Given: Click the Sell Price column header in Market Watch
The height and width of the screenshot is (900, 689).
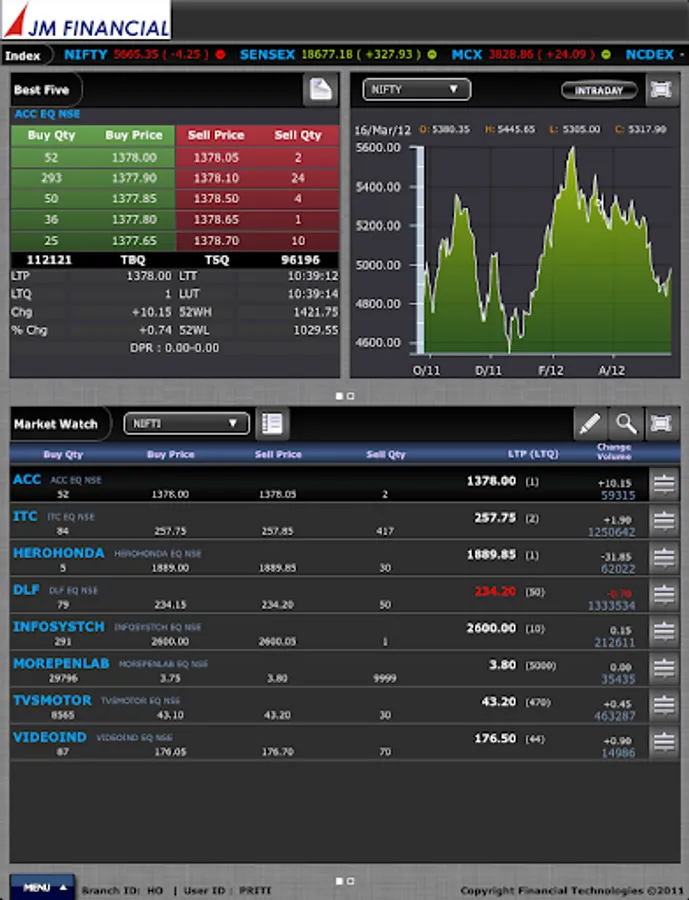Looking at the screenshot, I should click(x=278, y=454).
